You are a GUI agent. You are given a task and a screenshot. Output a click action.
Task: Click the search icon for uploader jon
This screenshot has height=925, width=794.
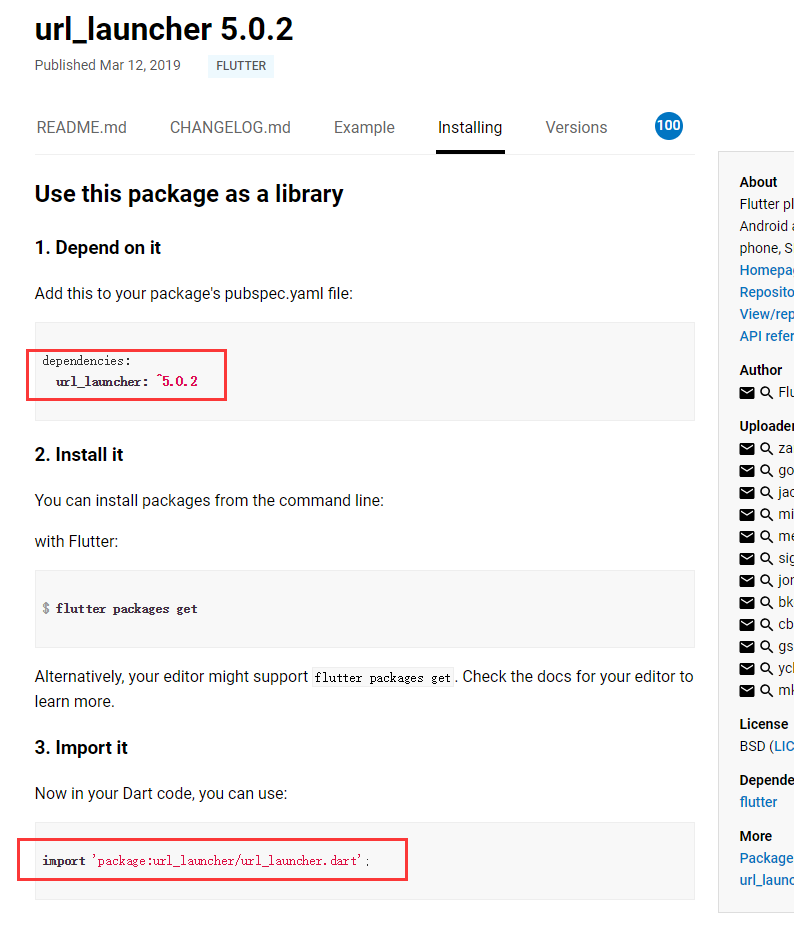(x=766, y=580)
